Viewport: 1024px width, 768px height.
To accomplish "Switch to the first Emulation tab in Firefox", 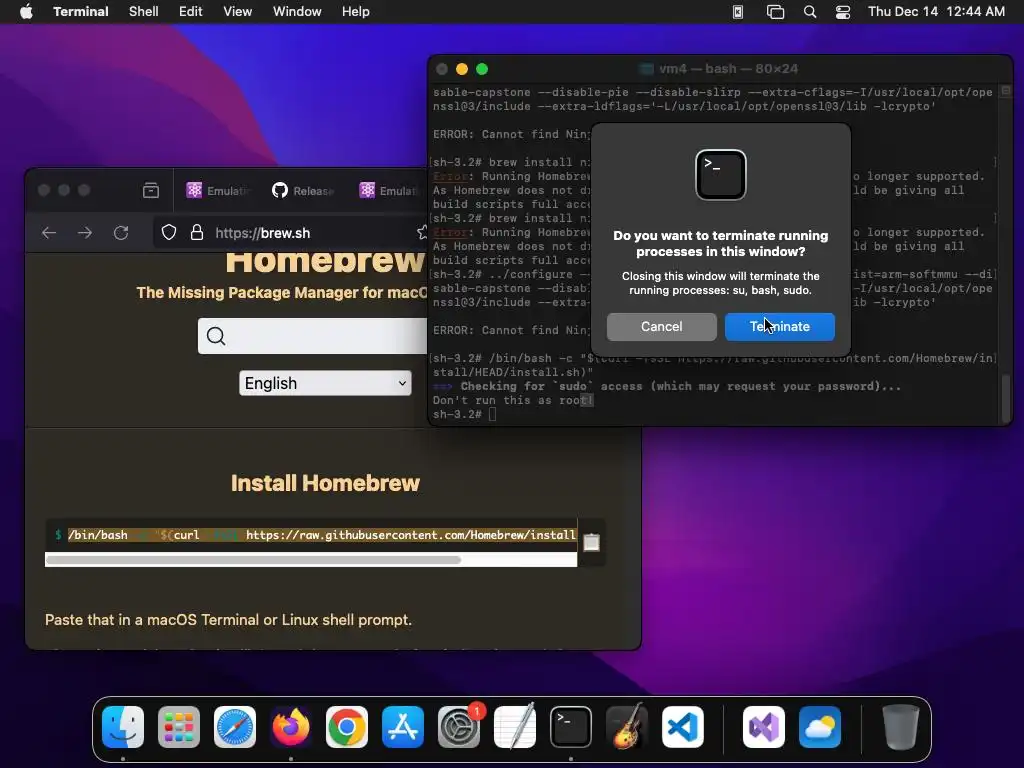I will click(219, 191).
